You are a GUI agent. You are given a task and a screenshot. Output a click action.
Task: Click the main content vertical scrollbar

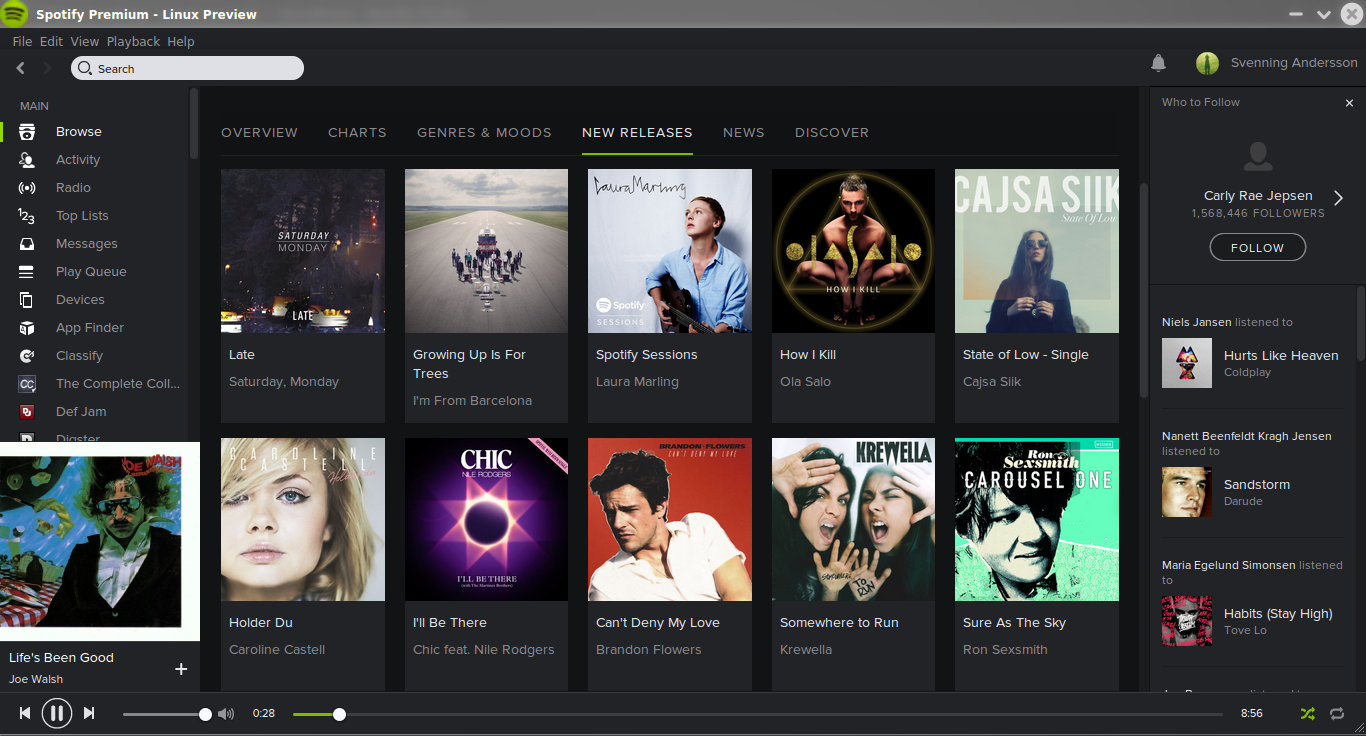pyautogui.click(x=1144, y=290)
